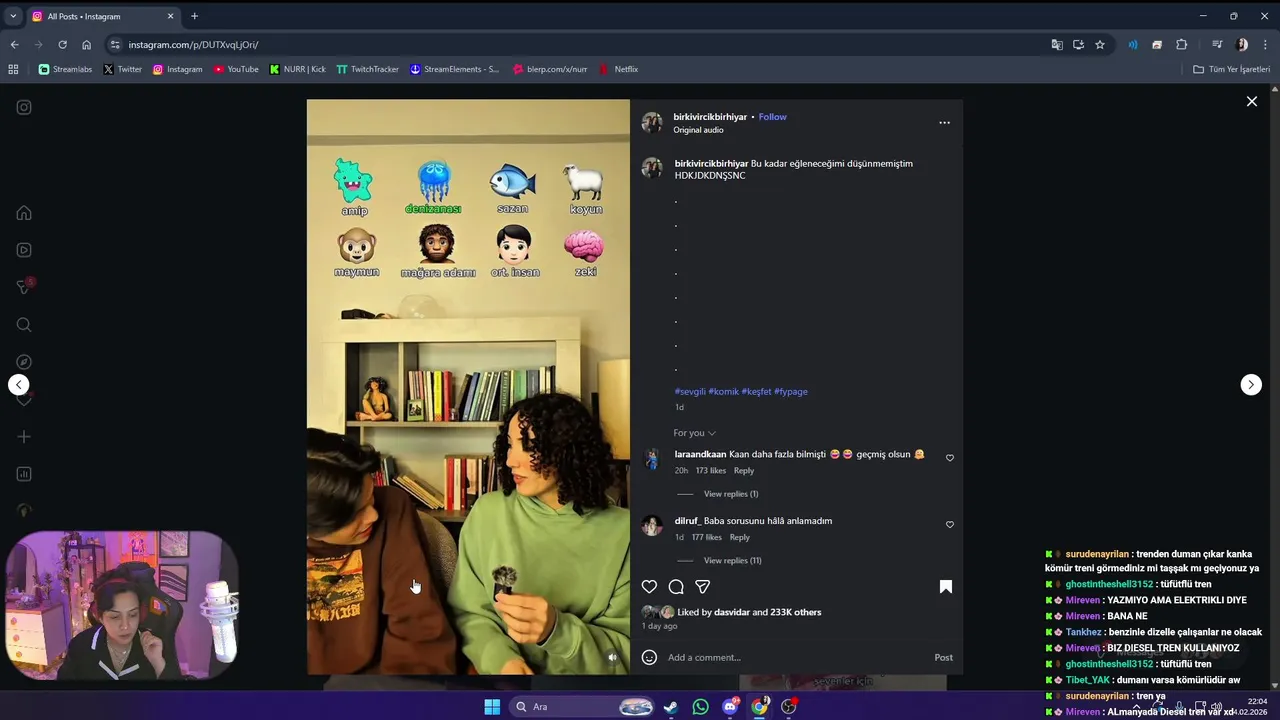This screenshot has height=720, width=1280.
Task: Open Reels from the Instagram sidebar
Action: click(24, 250)
